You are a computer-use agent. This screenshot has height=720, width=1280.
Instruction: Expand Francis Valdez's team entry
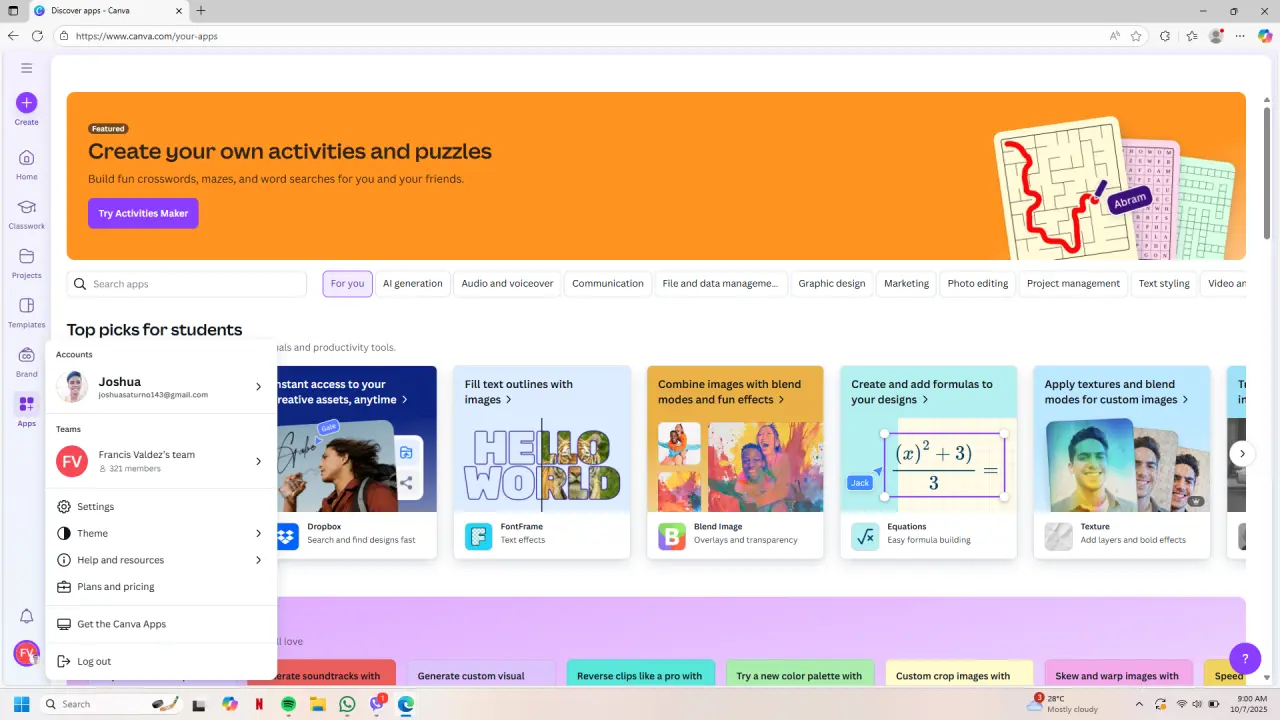(161, 461)
